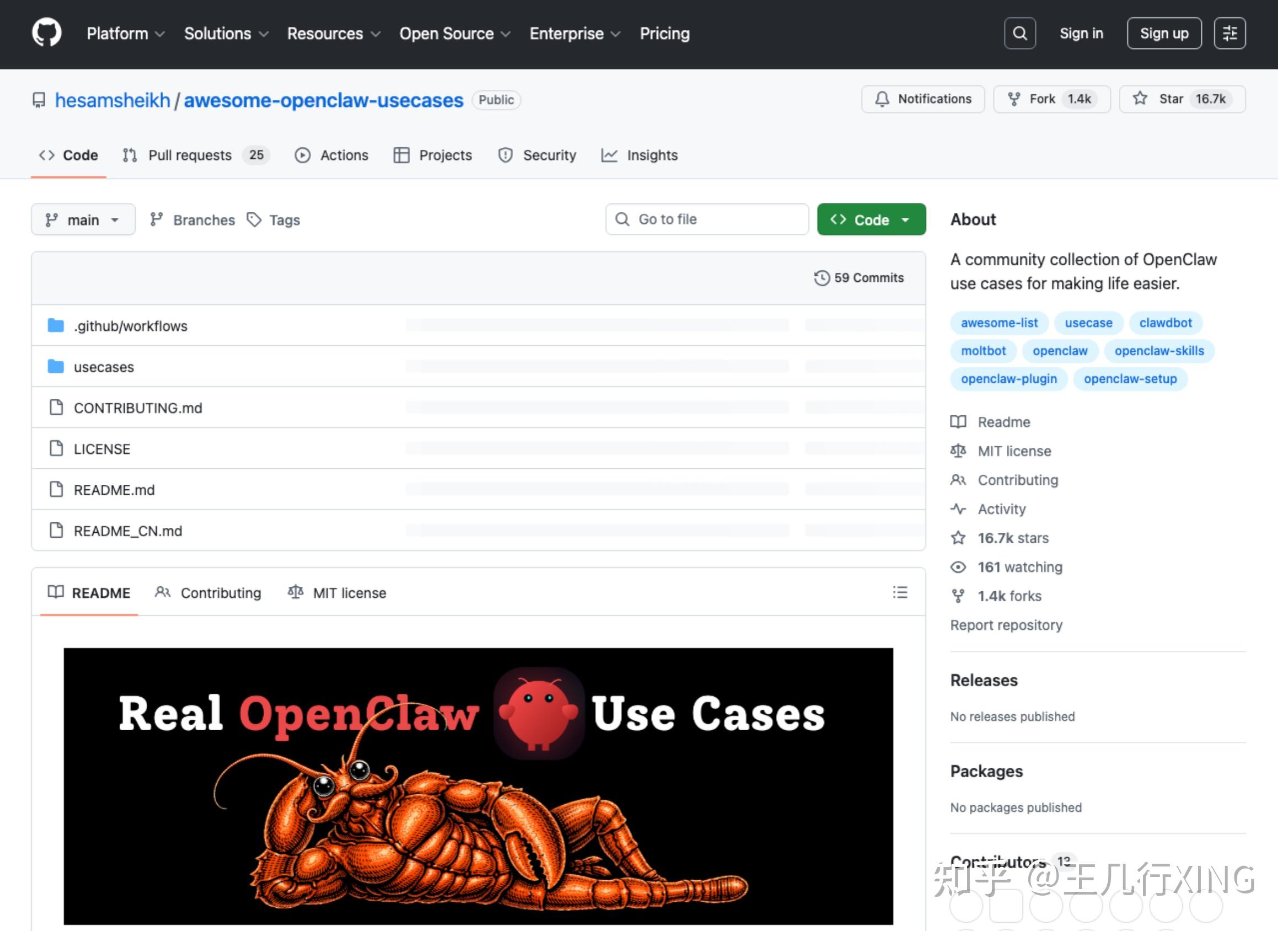This screenshot has width=1288, height=931.
Task: Expand the Solutions menu
Action: [228, 34]
